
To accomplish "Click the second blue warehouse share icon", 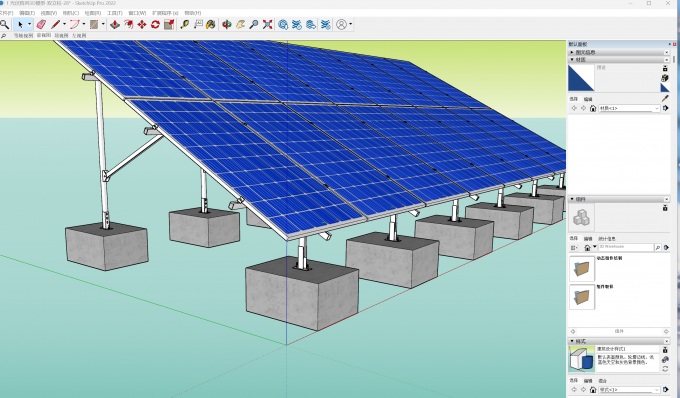I will click(297, 25).
